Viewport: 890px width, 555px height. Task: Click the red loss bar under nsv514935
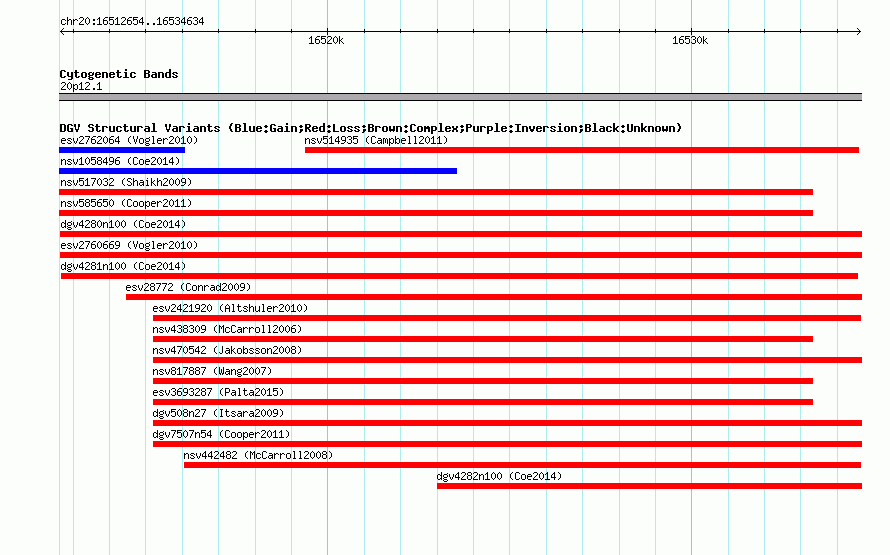click(582, 150)
